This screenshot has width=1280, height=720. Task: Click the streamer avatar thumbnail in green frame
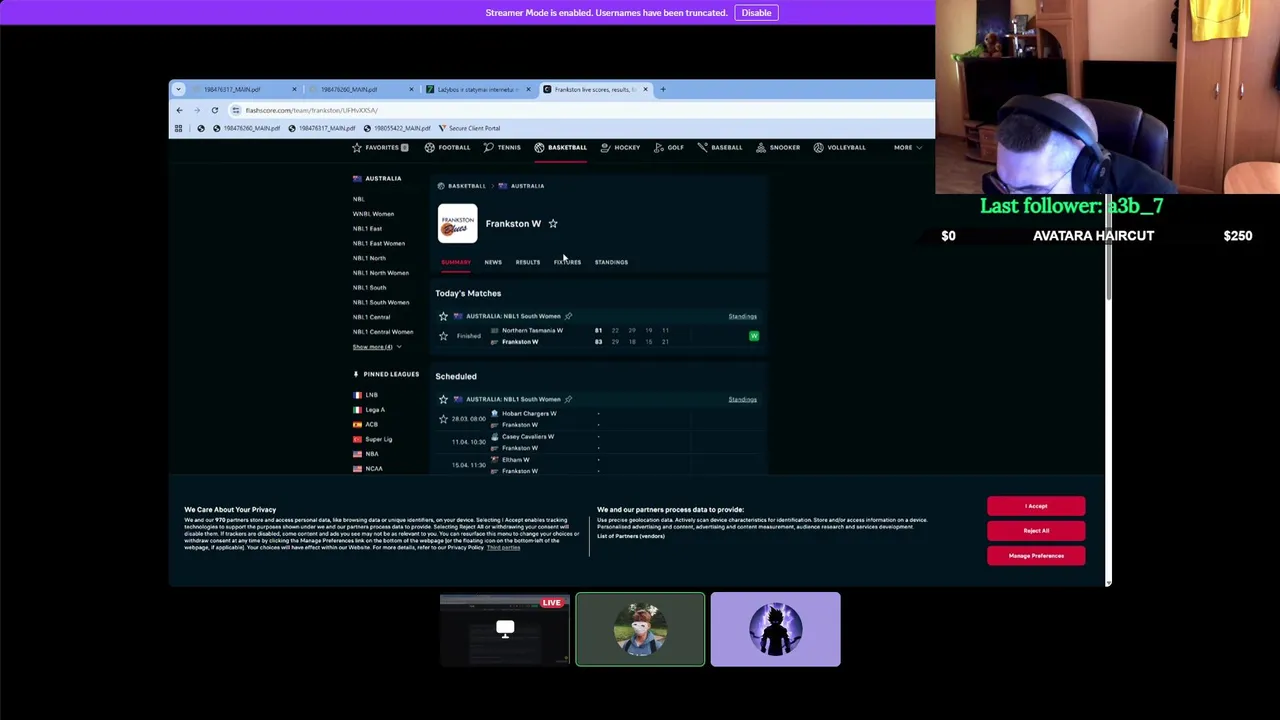[640, 630]
